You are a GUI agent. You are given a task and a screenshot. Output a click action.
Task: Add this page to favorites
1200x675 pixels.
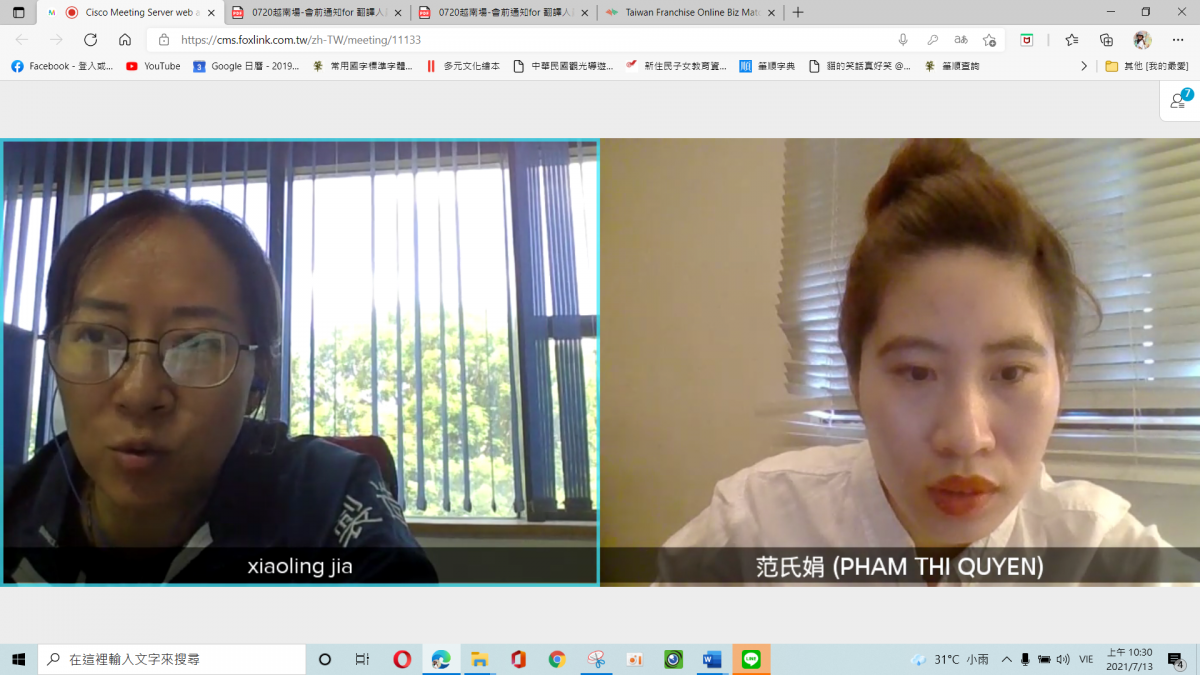(989, 40)
